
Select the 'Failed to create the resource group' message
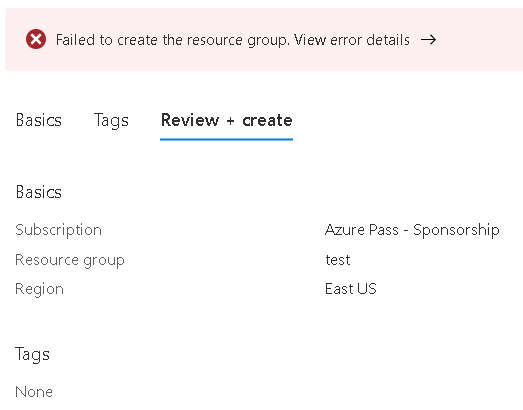(172, 40)
